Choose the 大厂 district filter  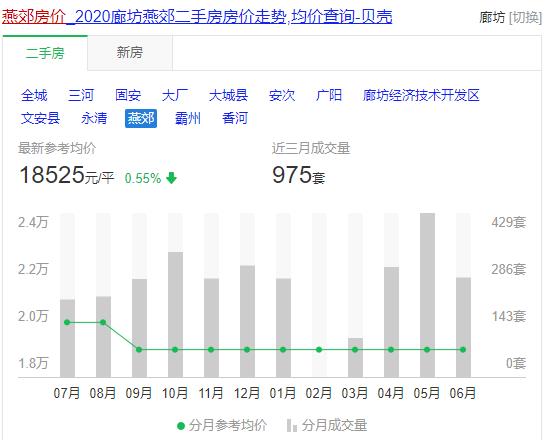pos(175,95)
